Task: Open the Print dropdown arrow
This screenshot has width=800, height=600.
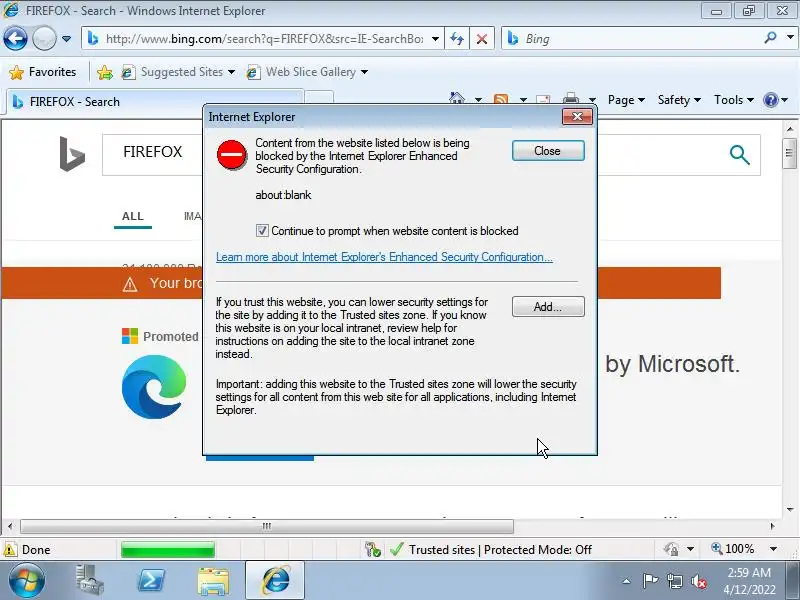Action: 592,100
